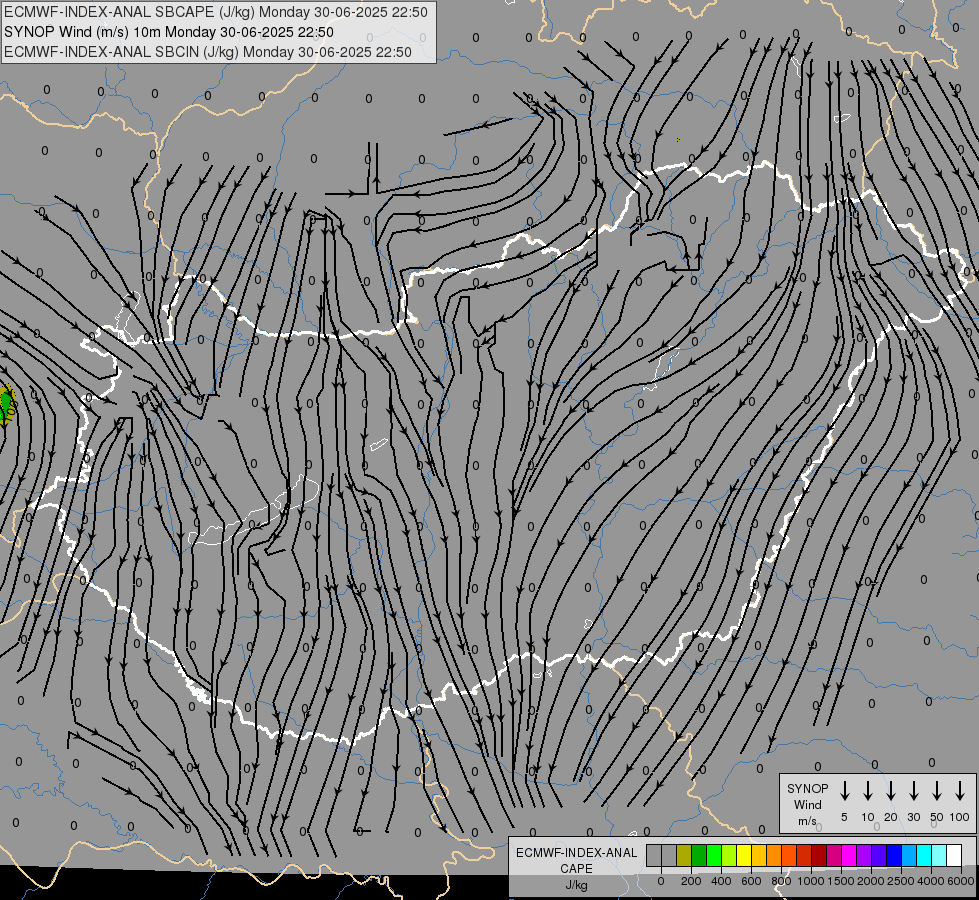The width and height of the screenshot is (979, 900).
Task: Click the wind arrow above the 20 label
Action: tap(891, 790)
